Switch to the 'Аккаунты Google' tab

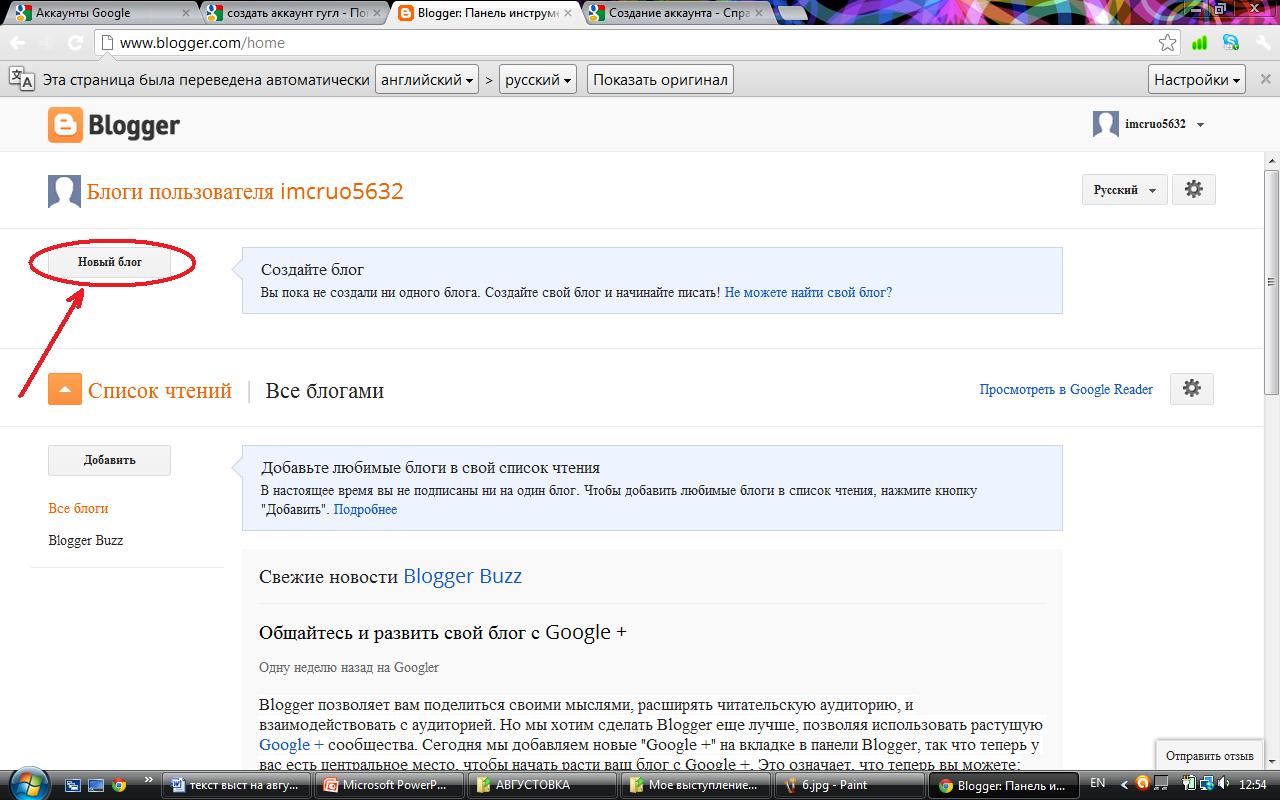coord(100,14)
